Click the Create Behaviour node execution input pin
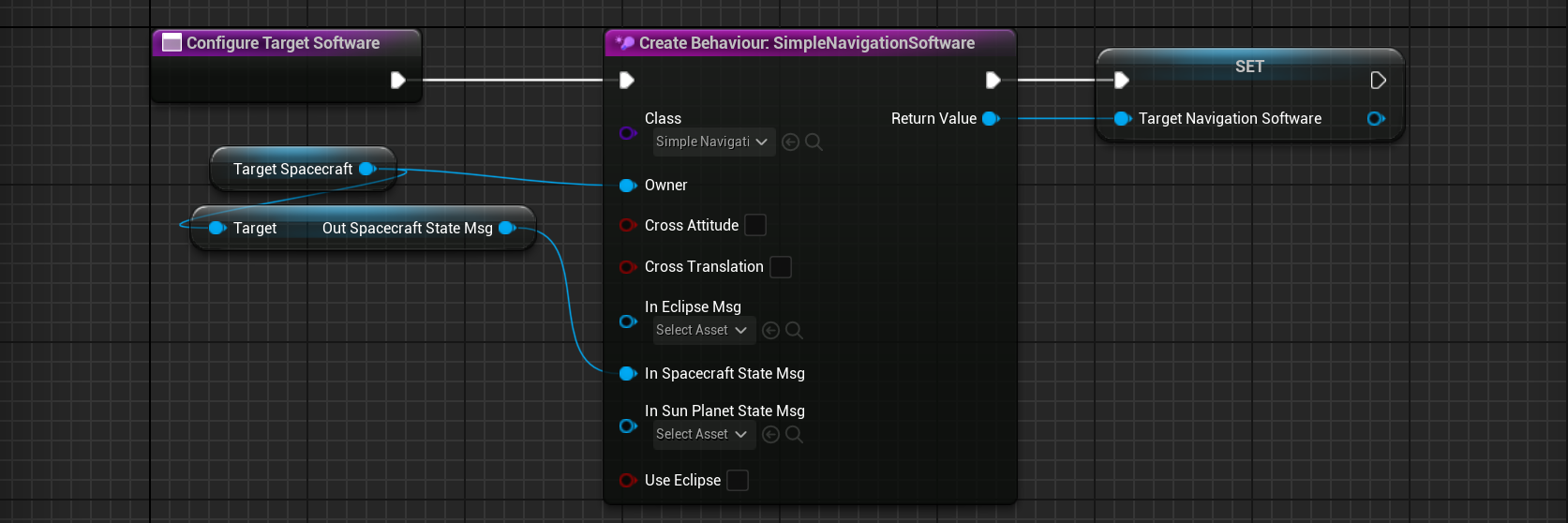The width and height of the screenshot is (1568, 523). pyautogui.click(x=627, y=81)
